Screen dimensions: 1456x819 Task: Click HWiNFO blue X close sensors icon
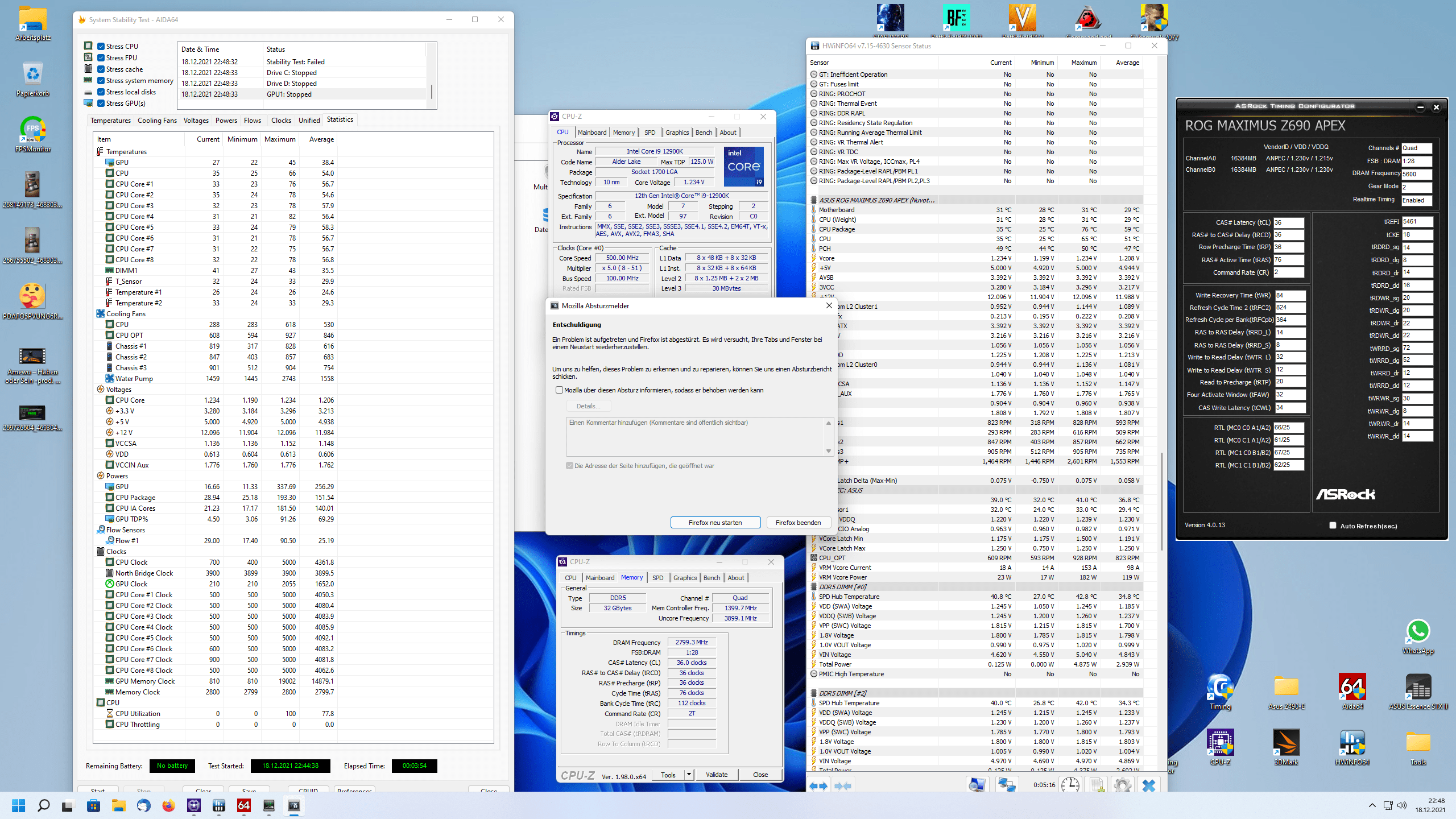point(1149,785)
